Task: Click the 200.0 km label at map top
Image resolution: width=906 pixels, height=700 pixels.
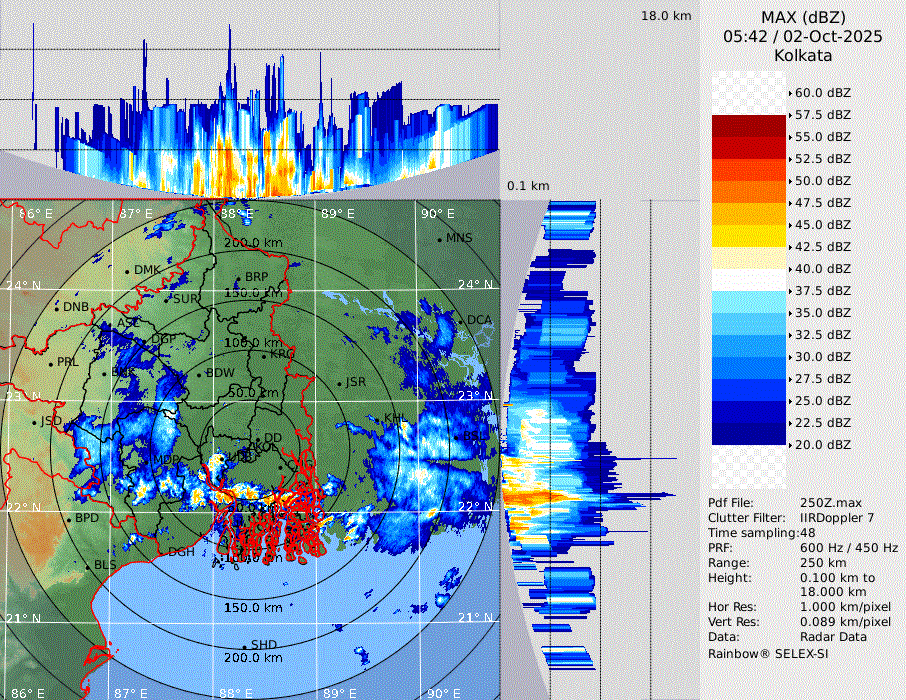Action: (x=250, y=243)
